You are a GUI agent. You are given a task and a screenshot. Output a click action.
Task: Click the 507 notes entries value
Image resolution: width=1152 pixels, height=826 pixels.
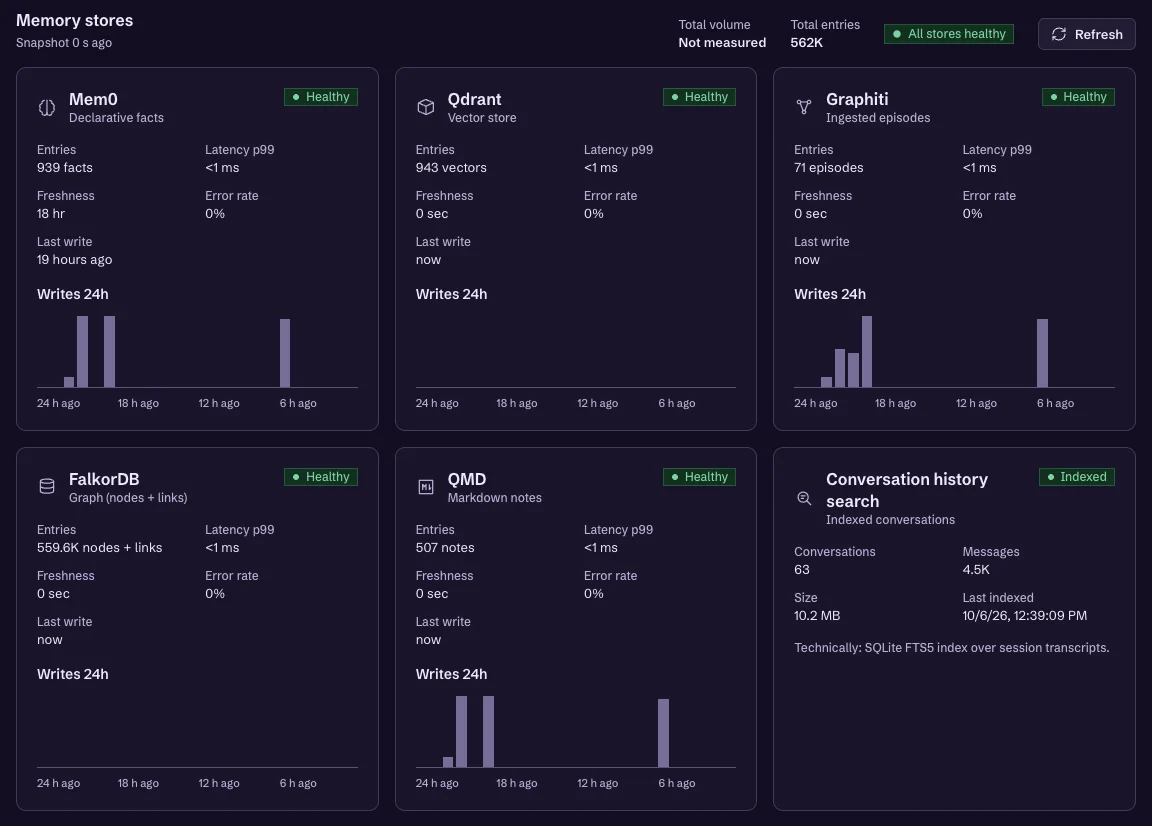pos(444,547)
